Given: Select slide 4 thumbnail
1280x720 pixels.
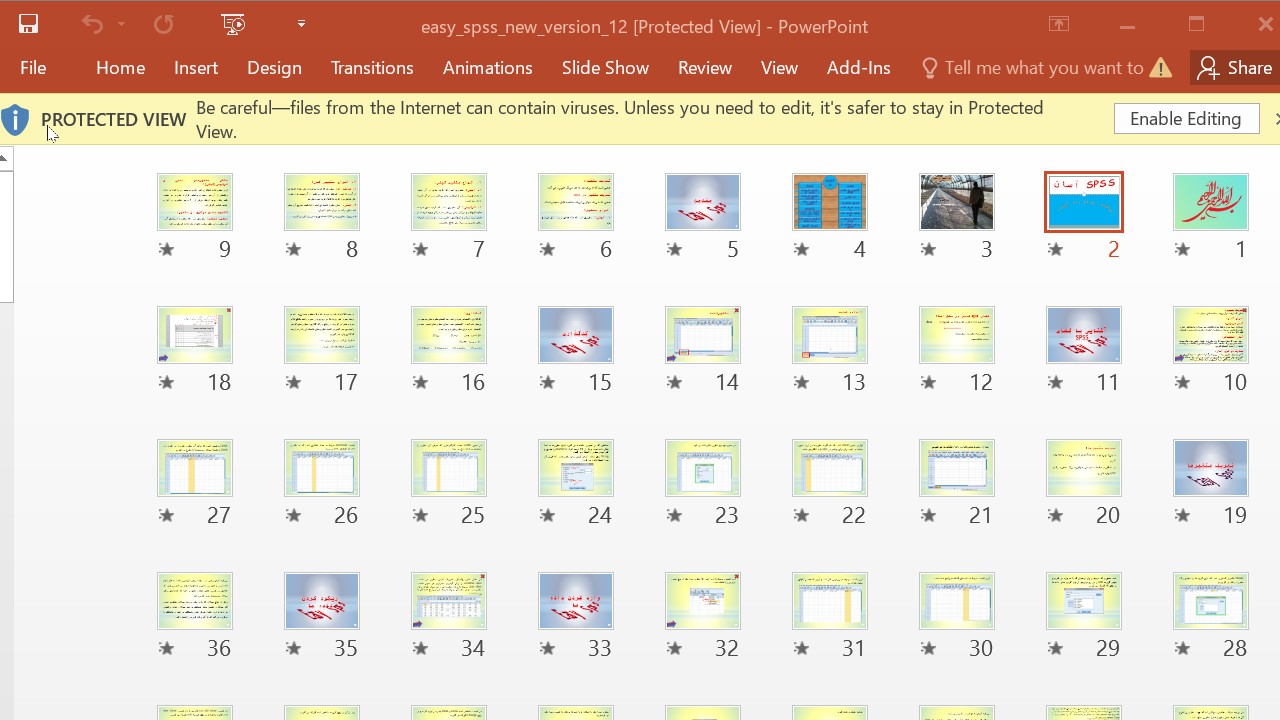Looking at the screenshot, I should (829, 202).
